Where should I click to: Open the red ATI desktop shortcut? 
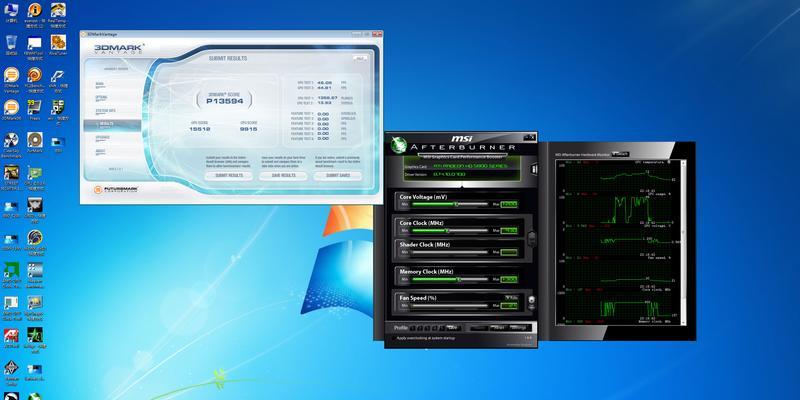click(11, 338)
